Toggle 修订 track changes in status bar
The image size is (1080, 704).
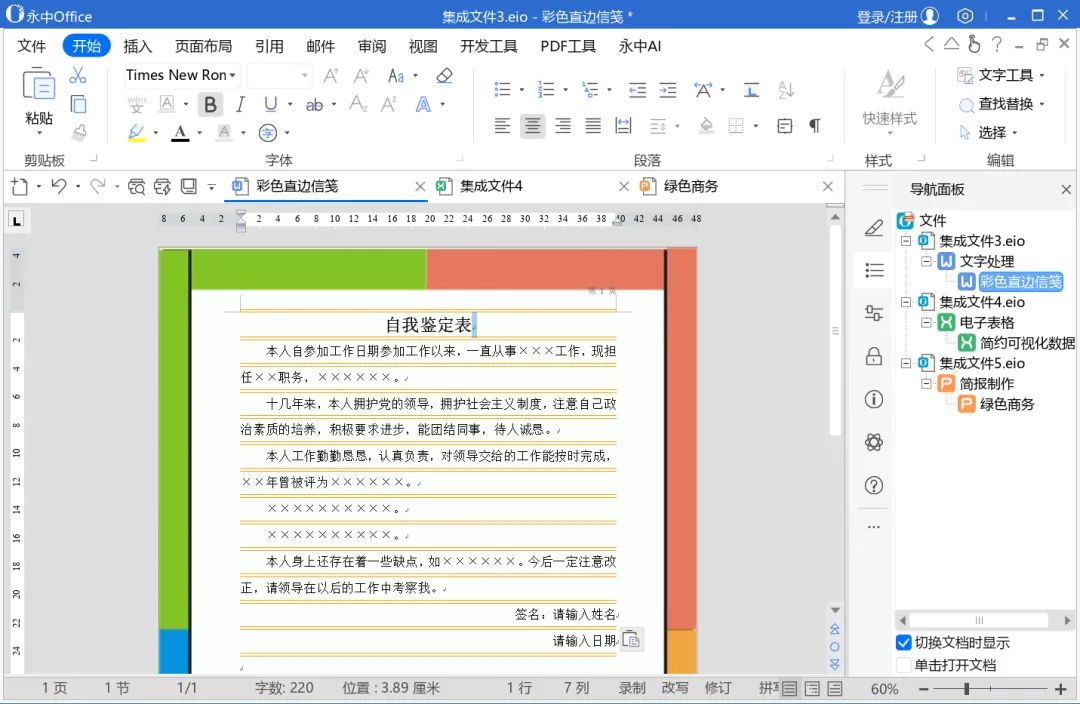(718, 687)
